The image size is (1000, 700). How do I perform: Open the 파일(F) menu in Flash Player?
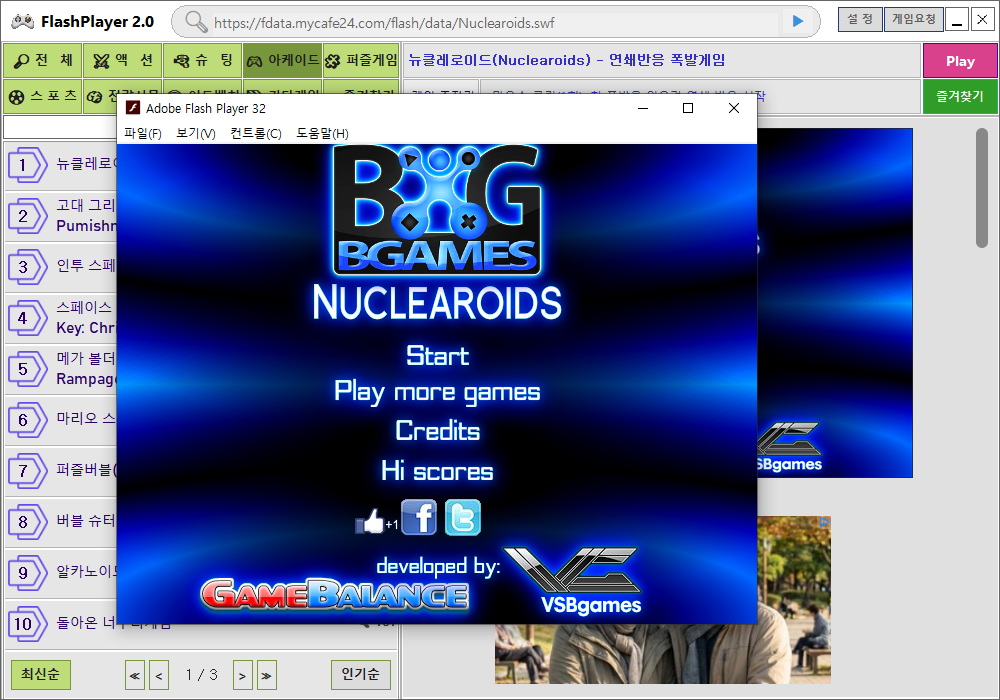pyautogui.click(x=142, y=133)
